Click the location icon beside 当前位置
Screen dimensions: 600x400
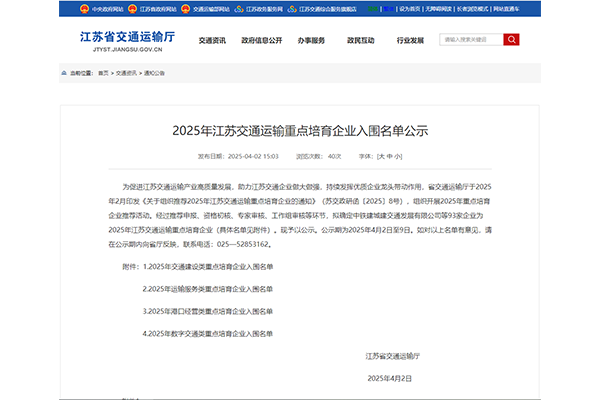click(x=66, y=73)
